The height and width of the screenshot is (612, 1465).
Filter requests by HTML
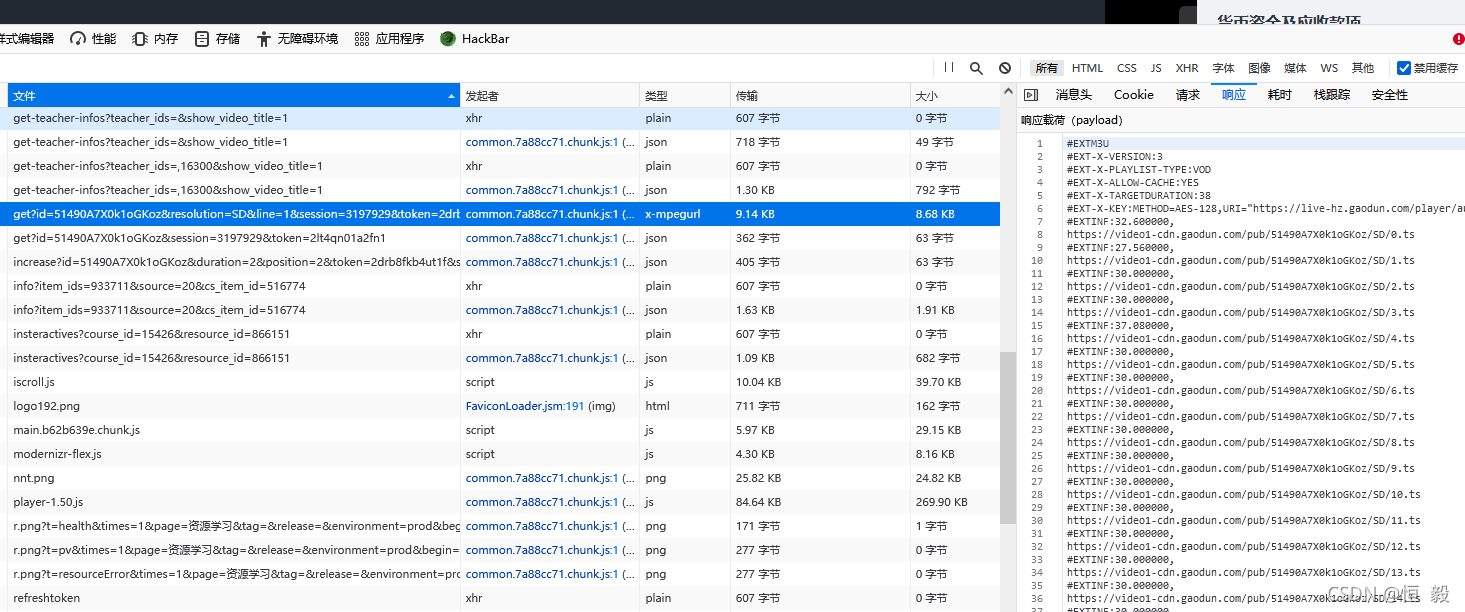1087,68
